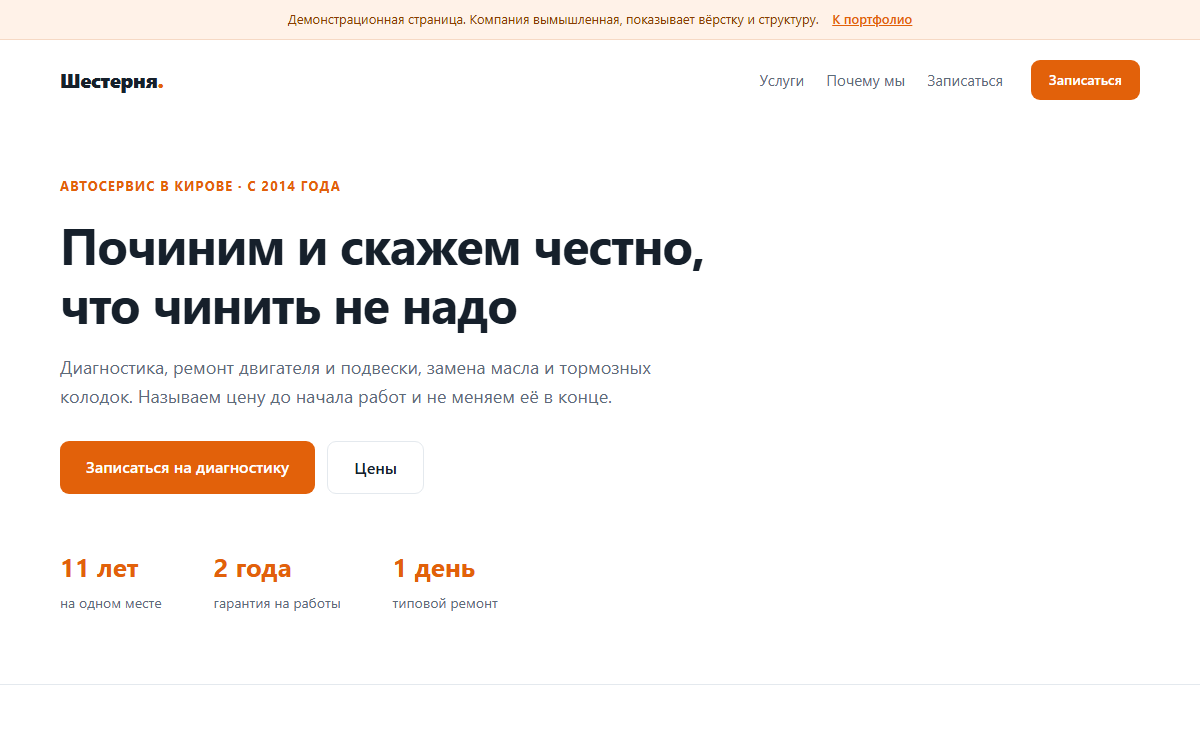Click the типовой ремонт caption
Screen dimensions: 1200x750
[445, 604]
